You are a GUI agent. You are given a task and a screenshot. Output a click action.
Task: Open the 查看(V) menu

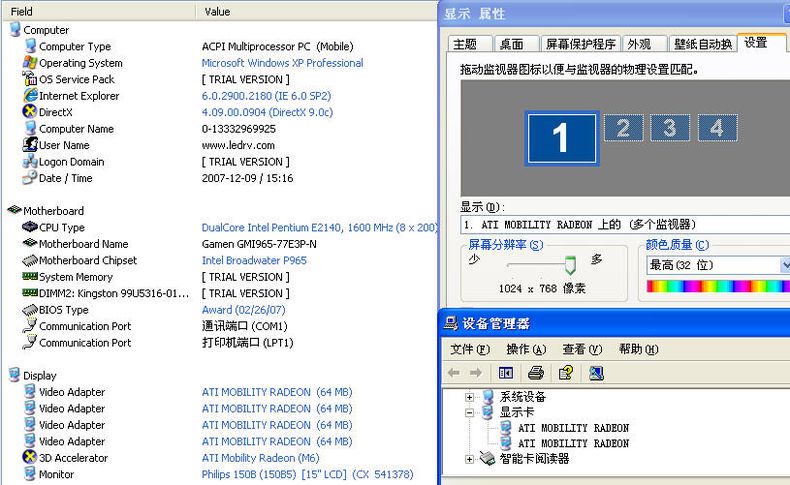click(582, 349)
